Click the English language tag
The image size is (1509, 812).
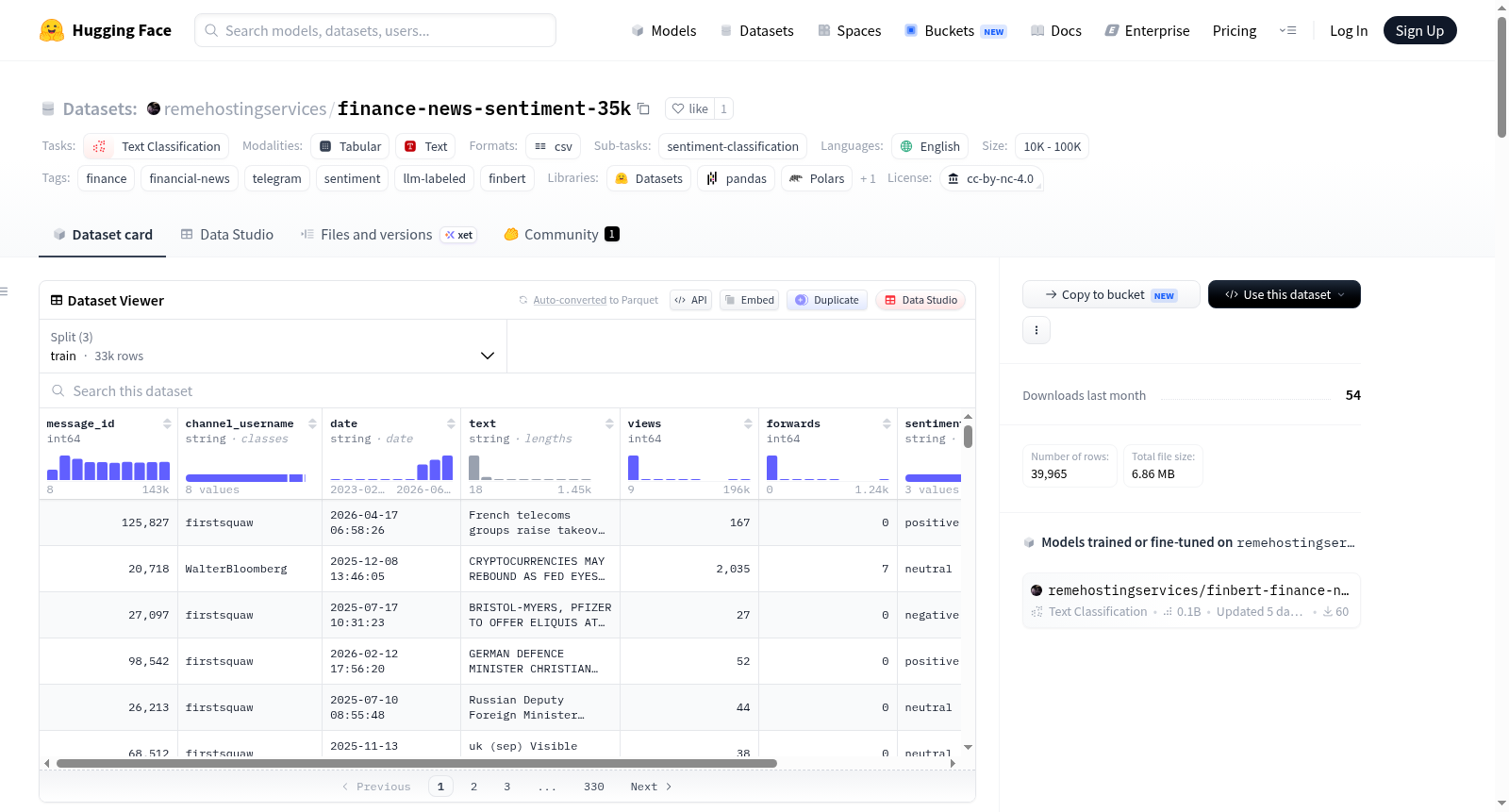click(x=930, y=146)
